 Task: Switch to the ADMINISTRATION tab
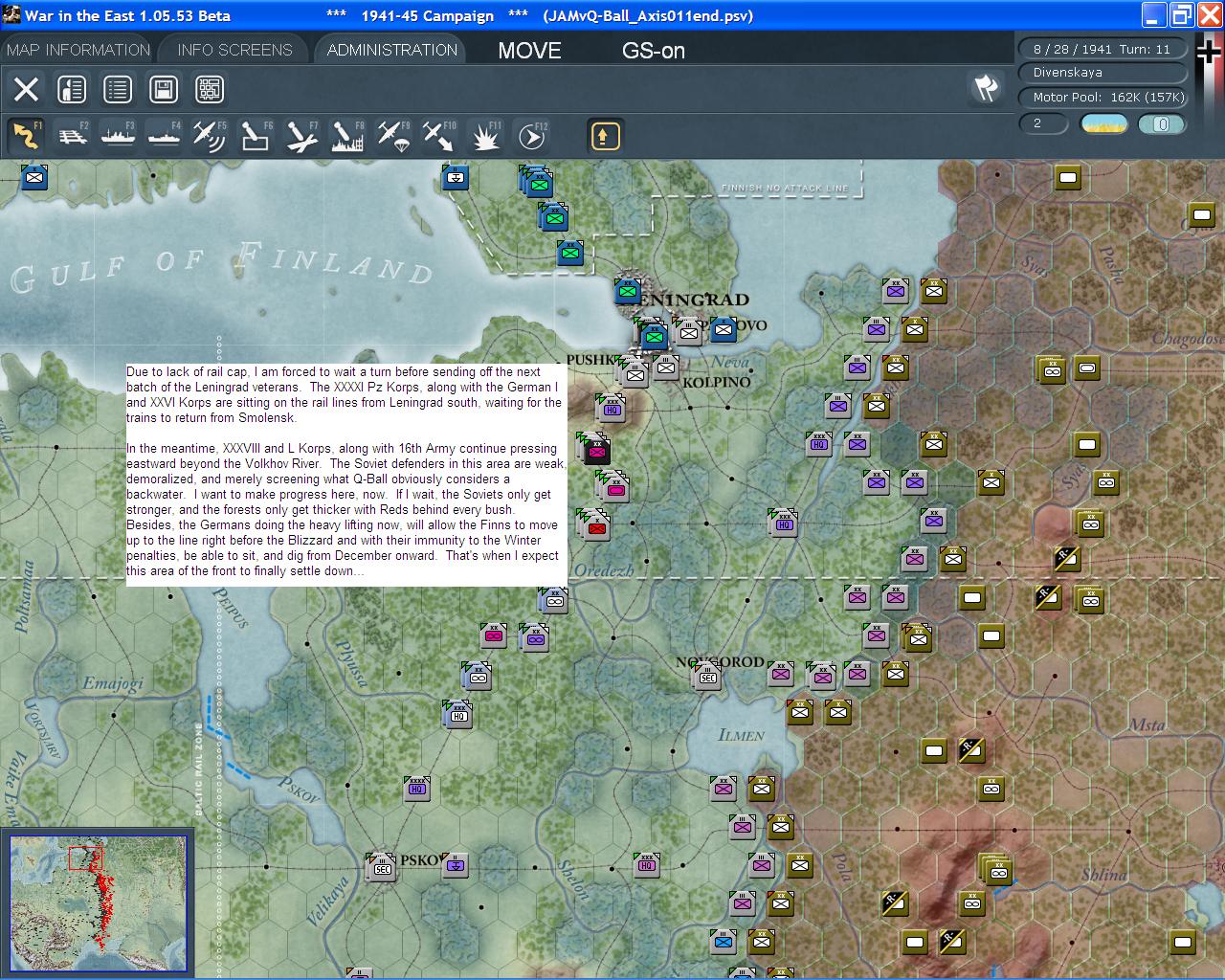[391, 50]
